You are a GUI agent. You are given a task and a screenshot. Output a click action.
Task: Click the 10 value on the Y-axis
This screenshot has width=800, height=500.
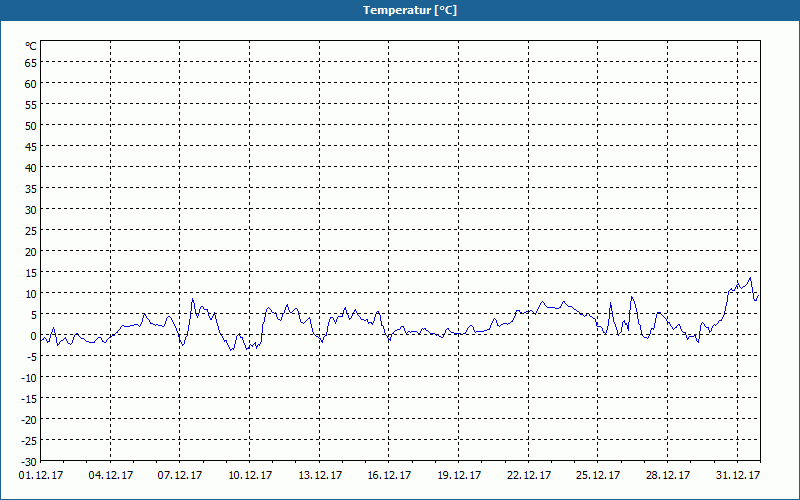pos(31,293)
